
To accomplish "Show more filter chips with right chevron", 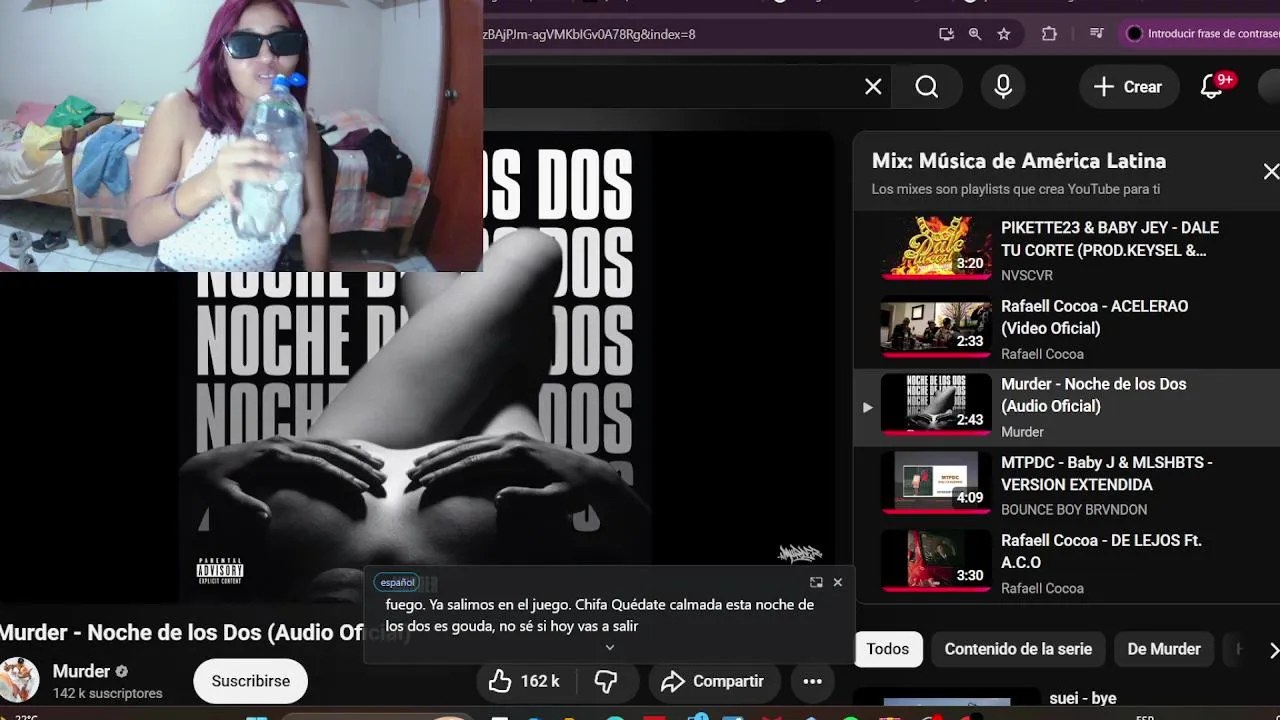I will tap(1273, 650).
